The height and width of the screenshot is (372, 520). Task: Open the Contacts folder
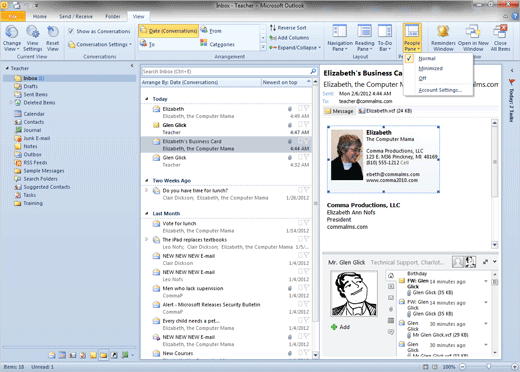(x=29, y=122)
